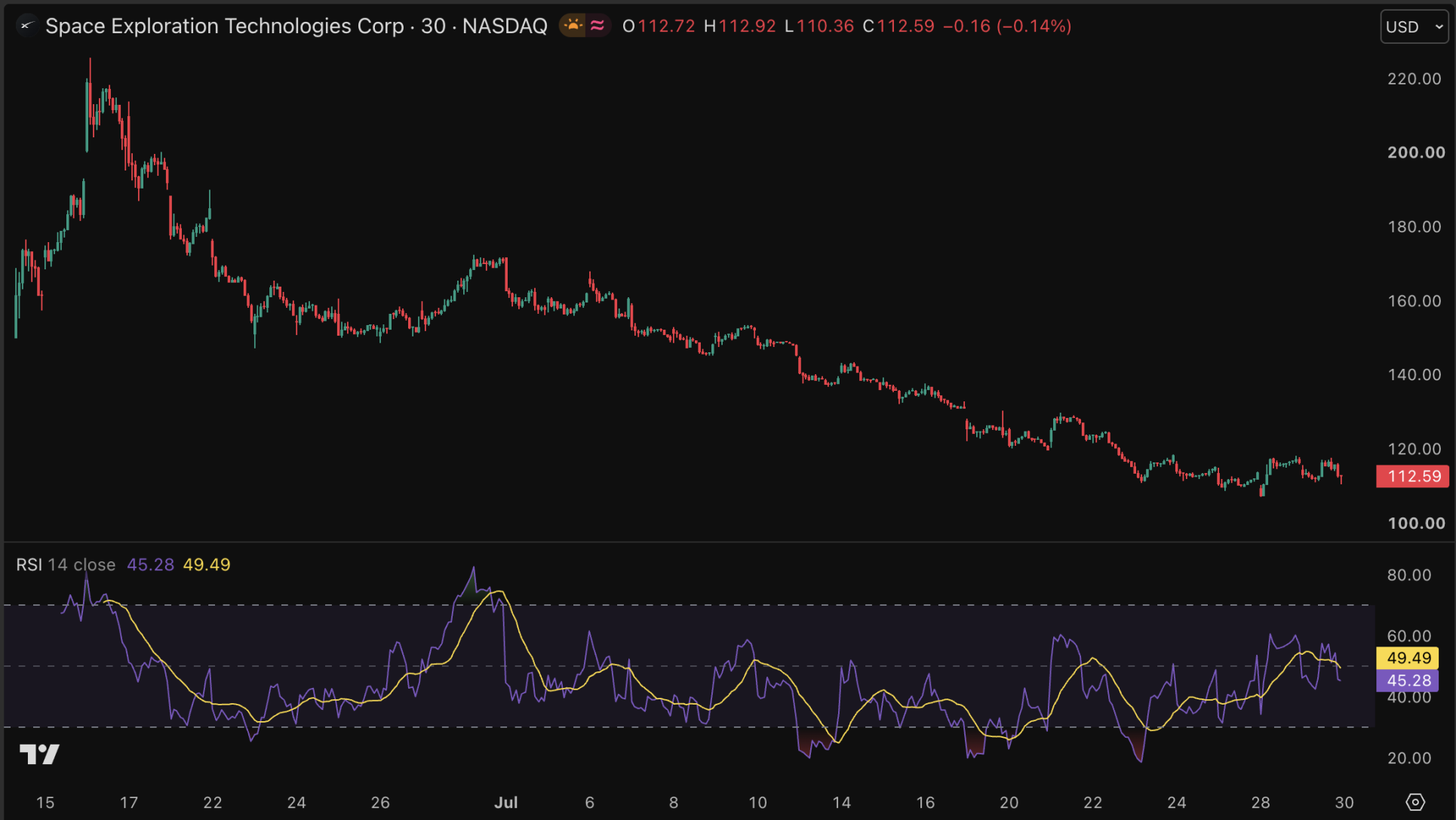Click the Jul label on the time axis
Viewport: 1456px width, 820px height.
pyautogui.click(x=505, y=803)
